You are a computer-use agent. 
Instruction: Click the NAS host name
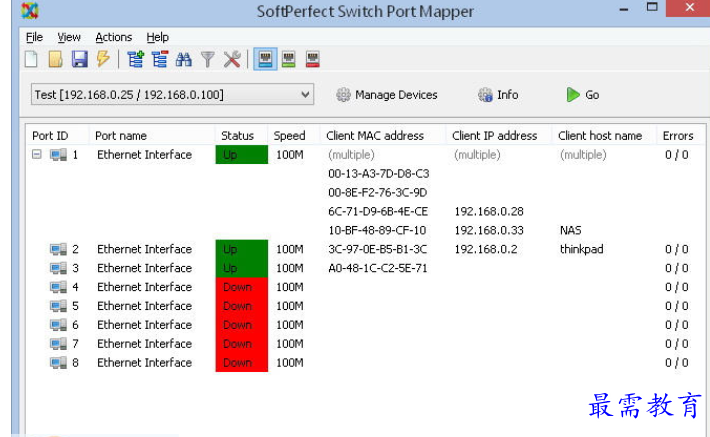click(x=571, y=230)
